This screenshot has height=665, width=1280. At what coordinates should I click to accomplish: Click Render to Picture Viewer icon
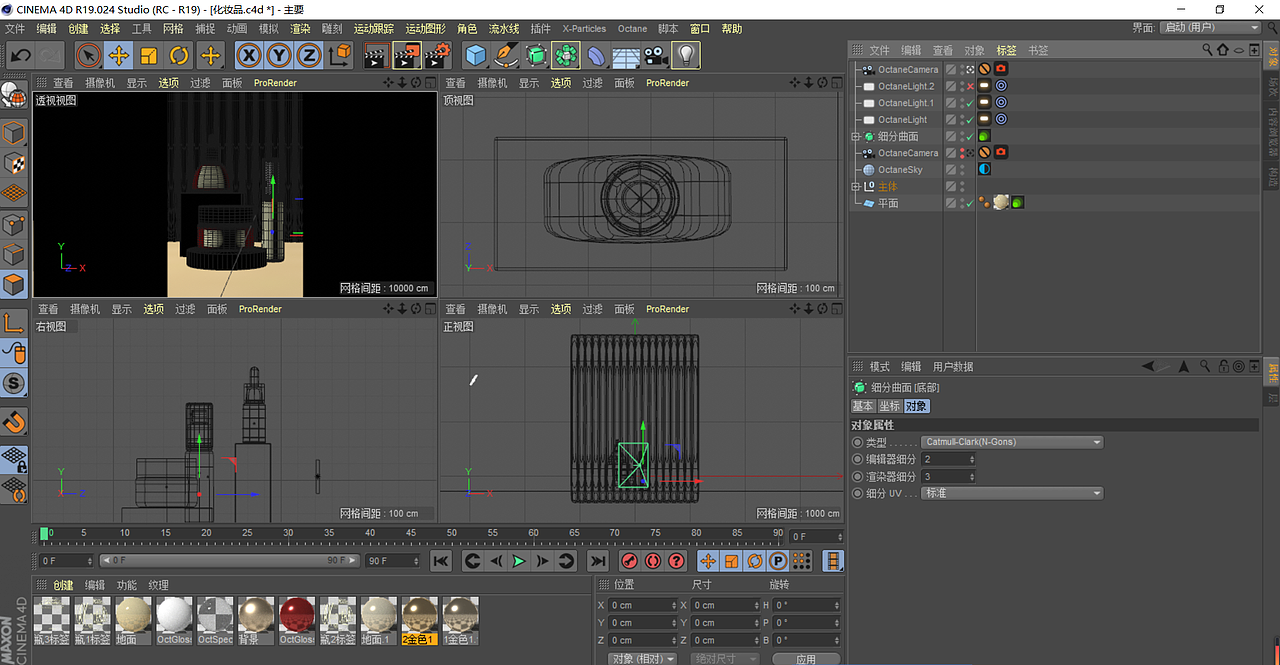(407, 55)
